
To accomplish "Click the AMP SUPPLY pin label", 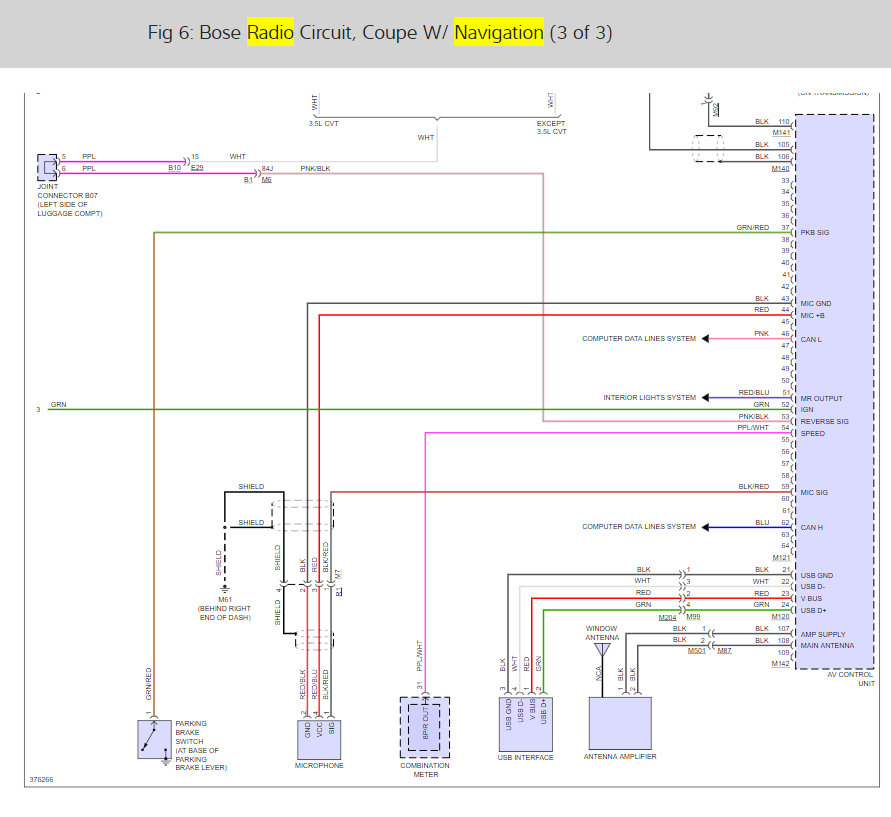I will tap(823, 634).
